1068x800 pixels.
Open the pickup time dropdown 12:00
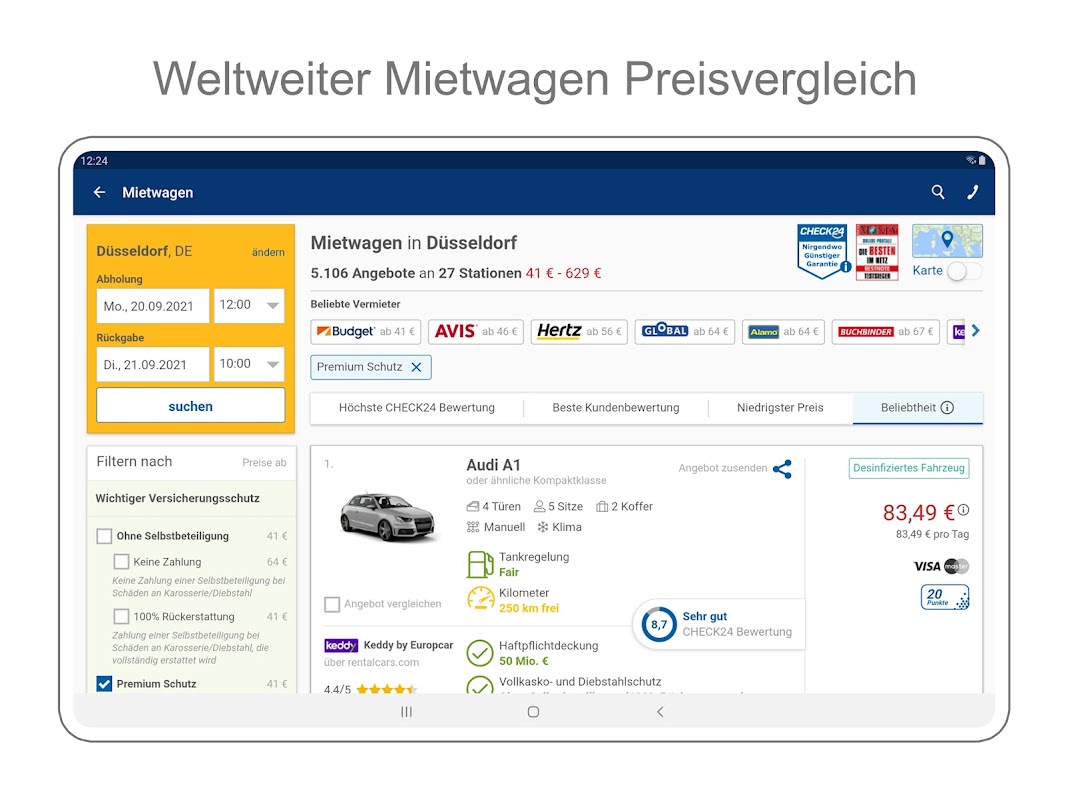click(x=249, y=306)
